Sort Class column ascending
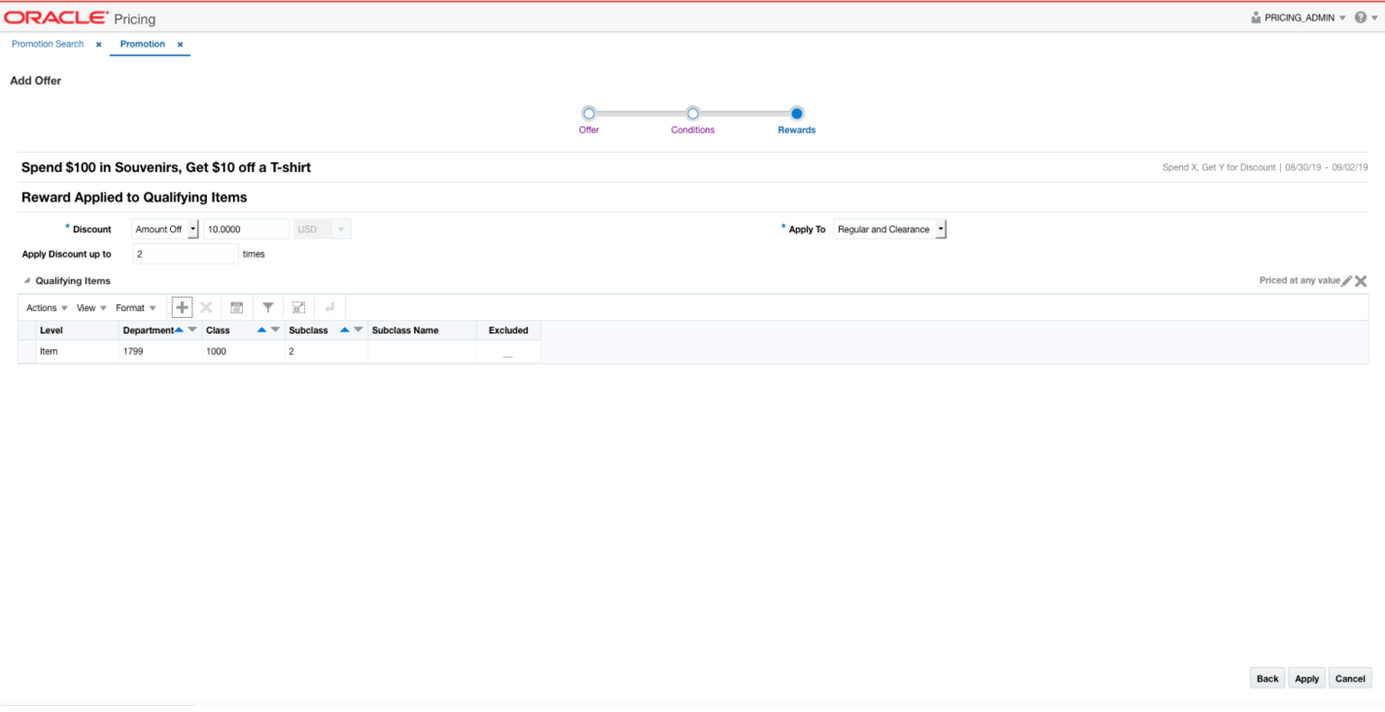Screen dimensions: 1385x712 [262, 330]
